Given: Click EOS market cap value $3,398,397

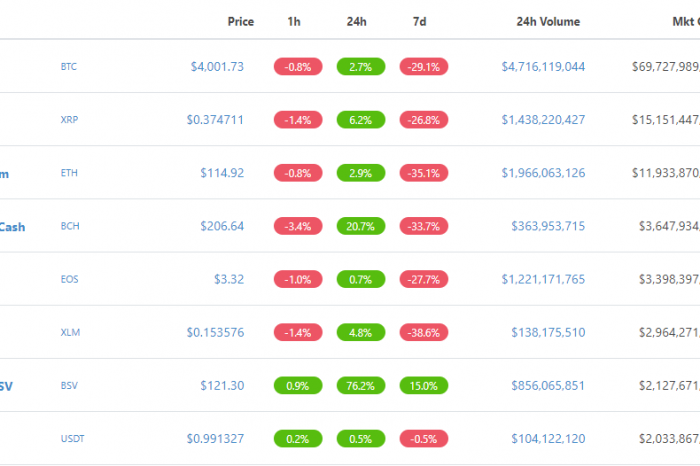Looking at the screenshot, I should pyautogui.click(x=669, y=279).
